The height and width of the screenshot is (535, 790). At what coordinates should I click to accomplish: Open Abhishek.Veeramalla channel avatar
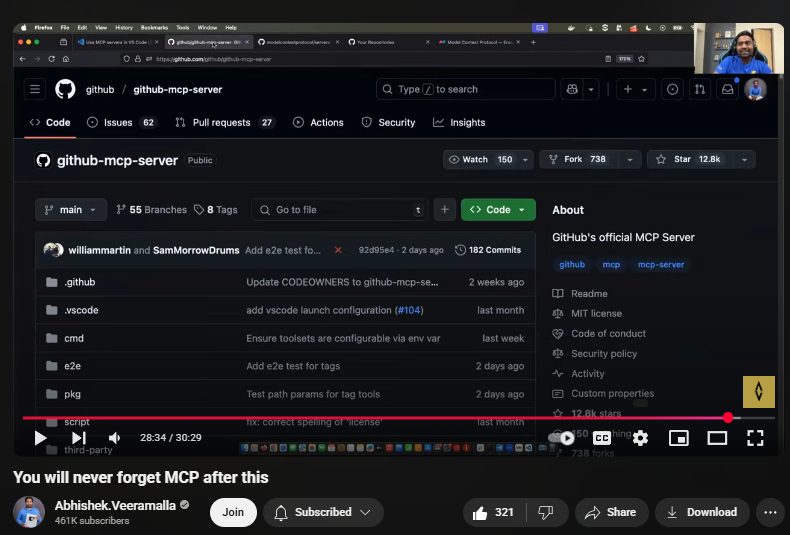(29, 512)
